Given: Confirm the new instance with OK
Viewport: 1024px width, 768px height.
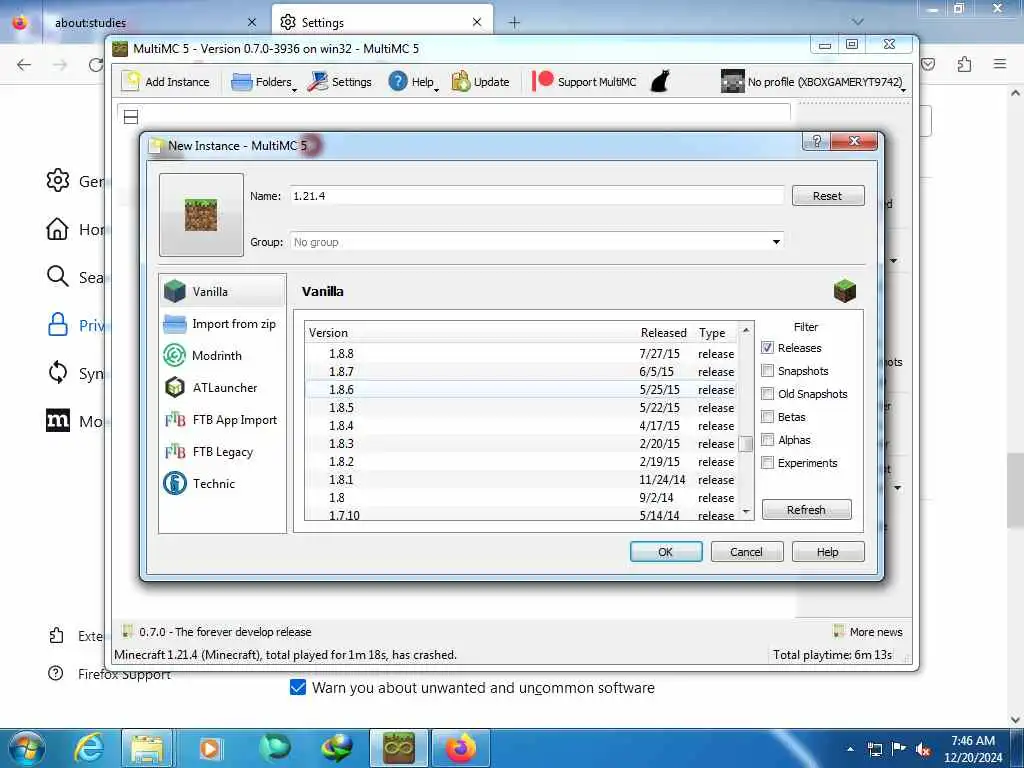Looking at the screenshot, I should pyautogui.click(x=665, y=552).
